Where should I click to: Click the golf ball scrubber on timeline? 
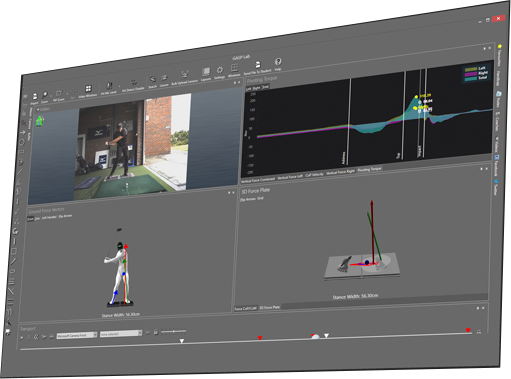(315, 337)
